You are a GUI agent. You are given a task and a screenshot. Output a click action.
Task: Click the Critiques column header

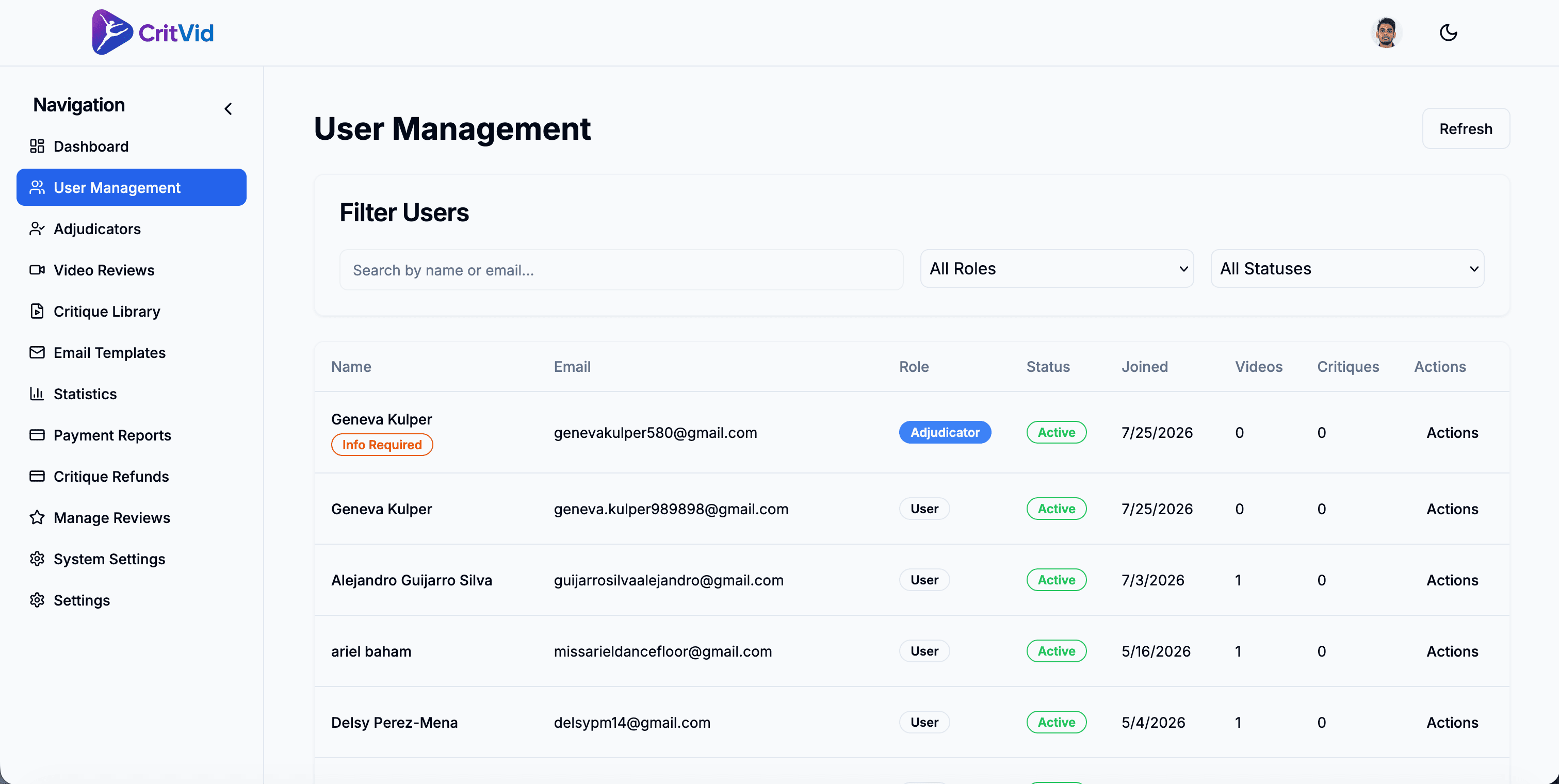[x=1348, y=367]
